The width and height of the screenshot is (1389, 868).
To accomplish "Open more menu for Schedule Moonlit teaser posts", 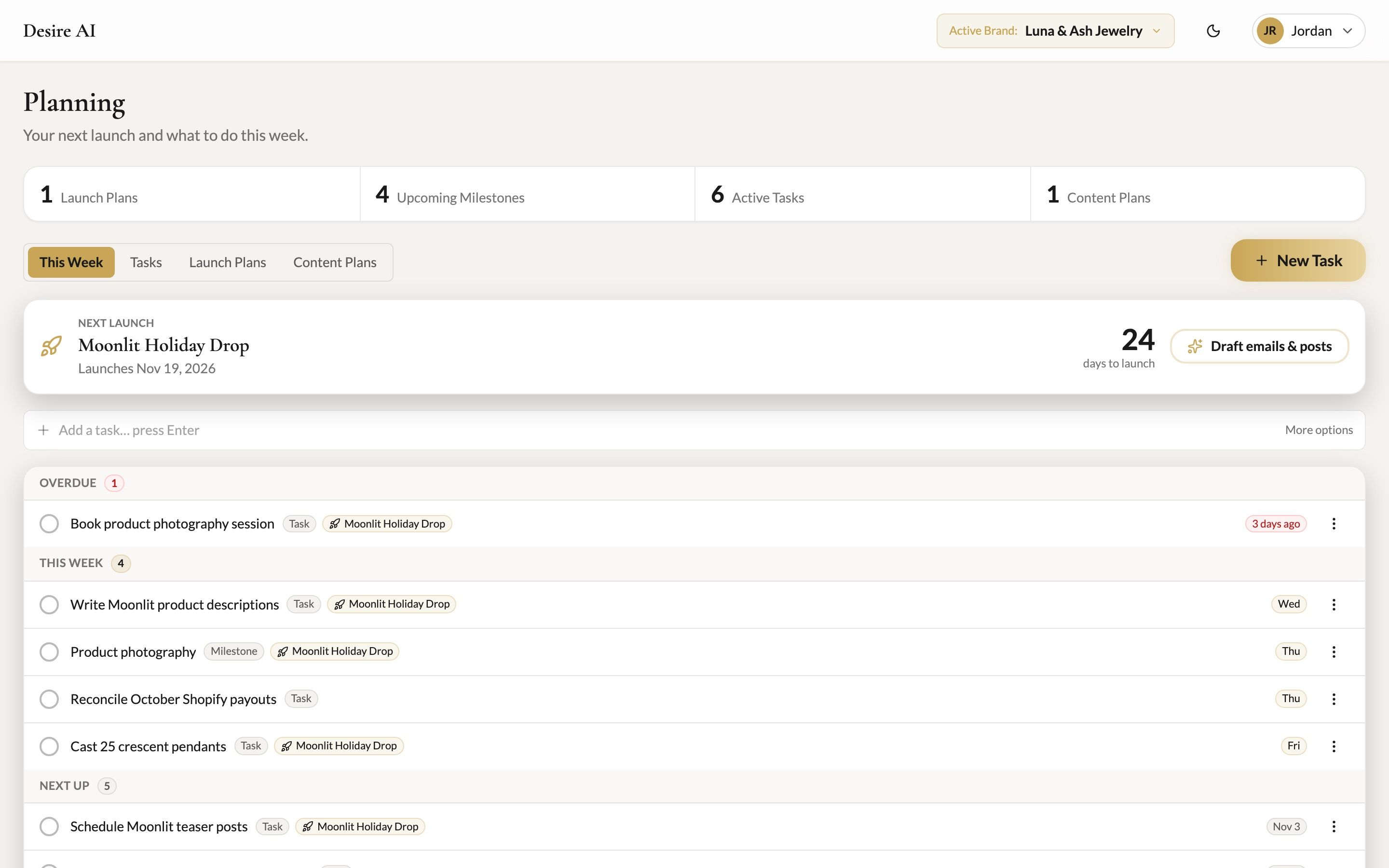I will [1334, 826].
